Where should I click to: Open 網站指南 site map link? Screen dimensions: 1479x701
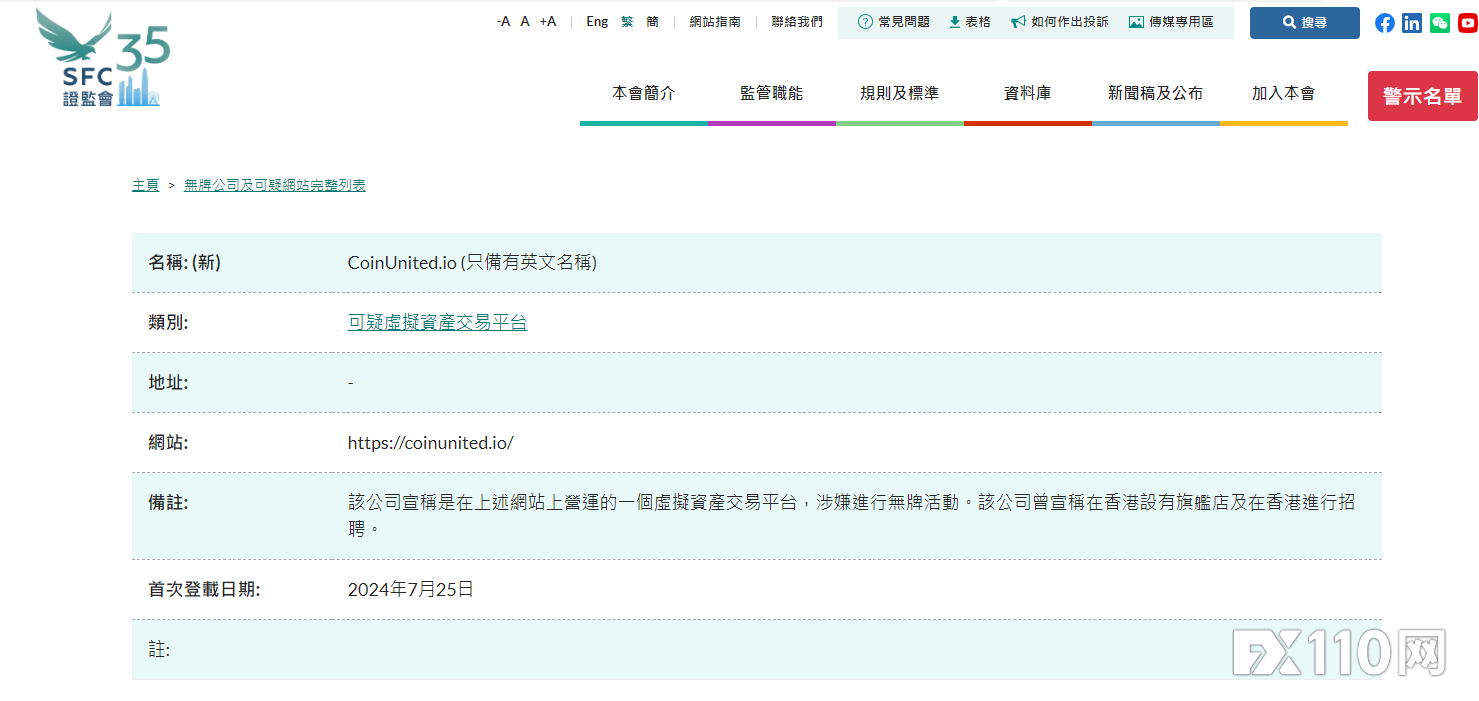(x=715, y=22)
